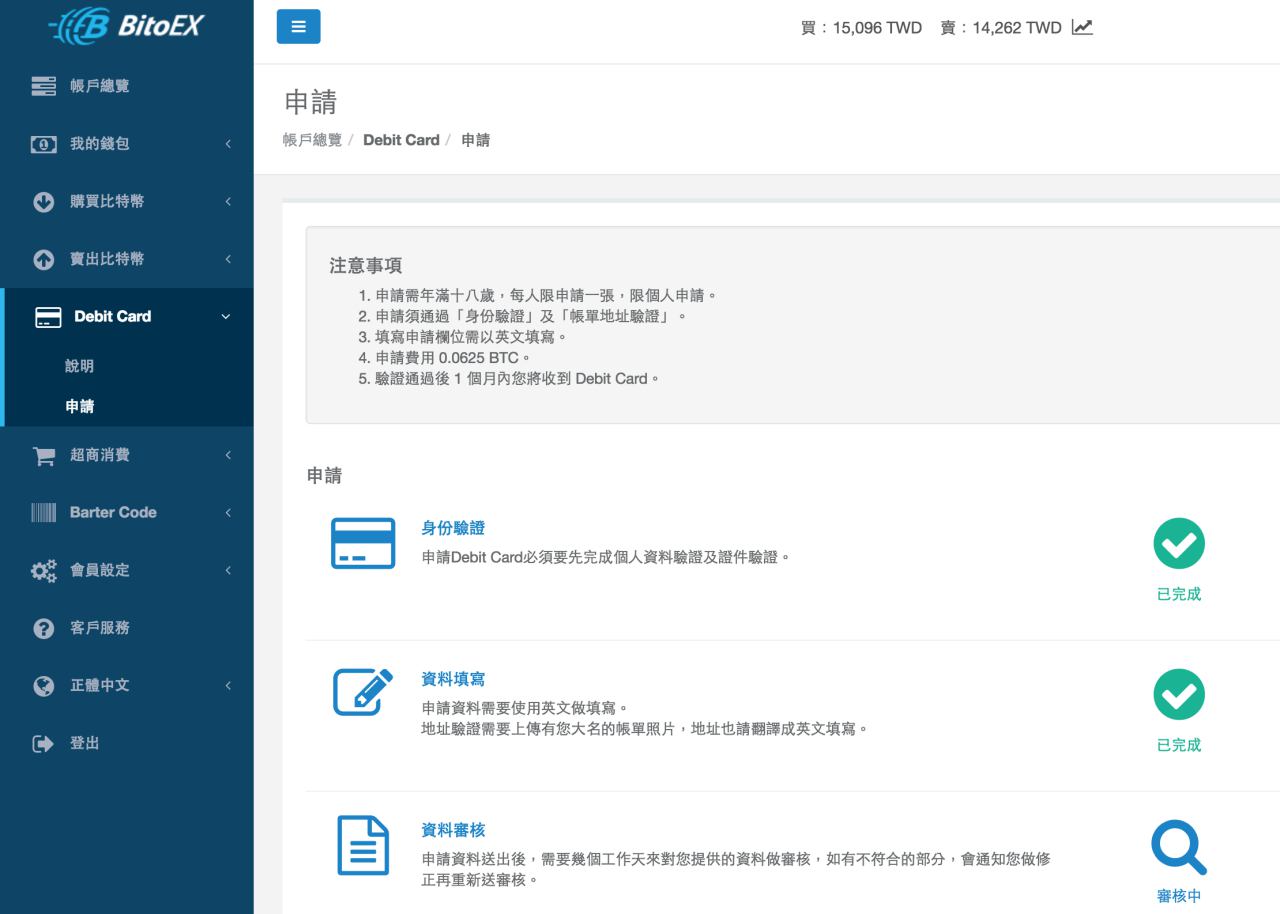Open the price chart icon
The height and width of the screenshot is (914, 1280).
(1082, 27)
